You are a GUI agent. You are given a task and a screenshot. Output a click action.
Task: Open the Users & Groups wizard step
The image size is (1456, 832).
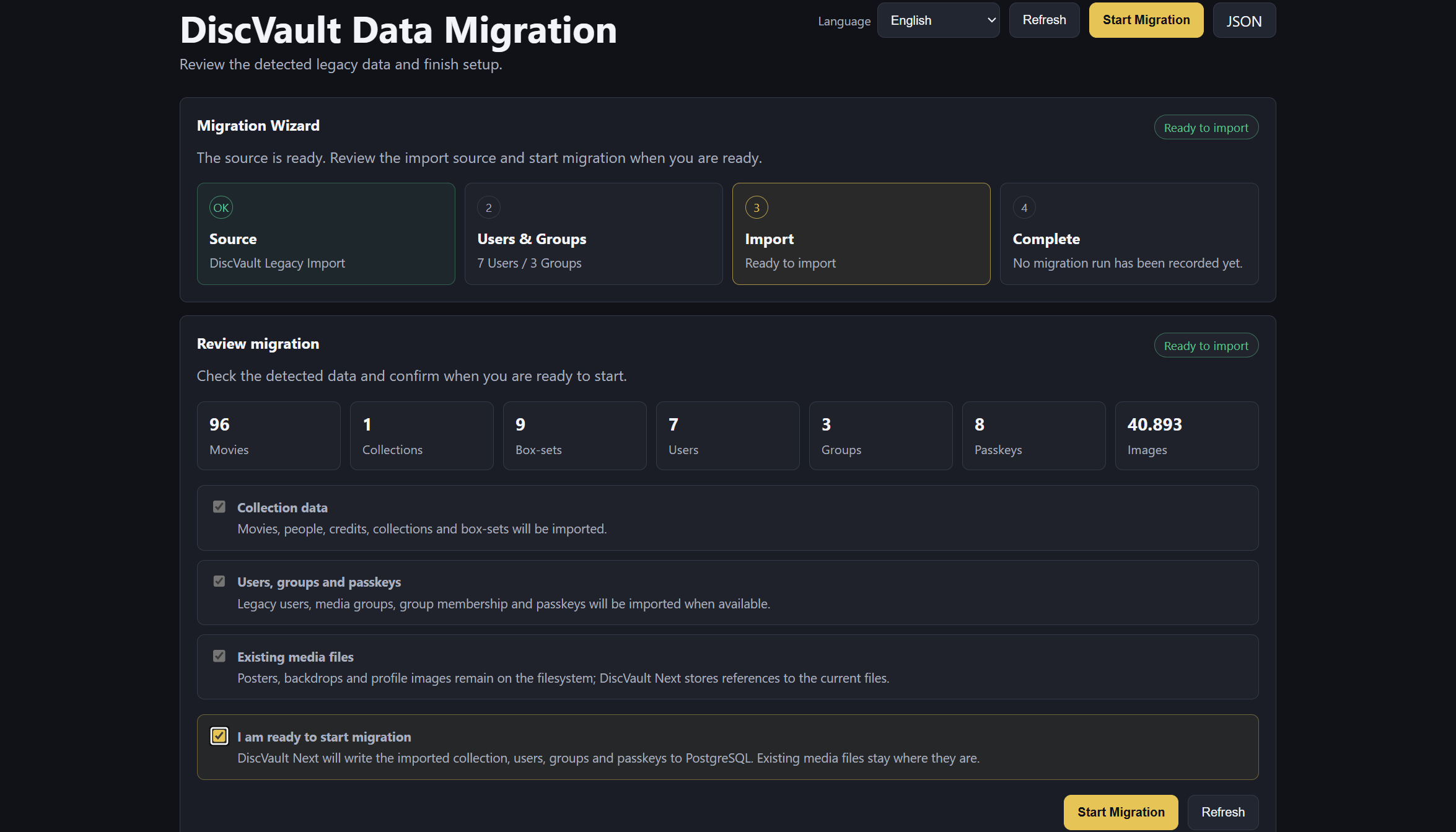click(594, 234)
